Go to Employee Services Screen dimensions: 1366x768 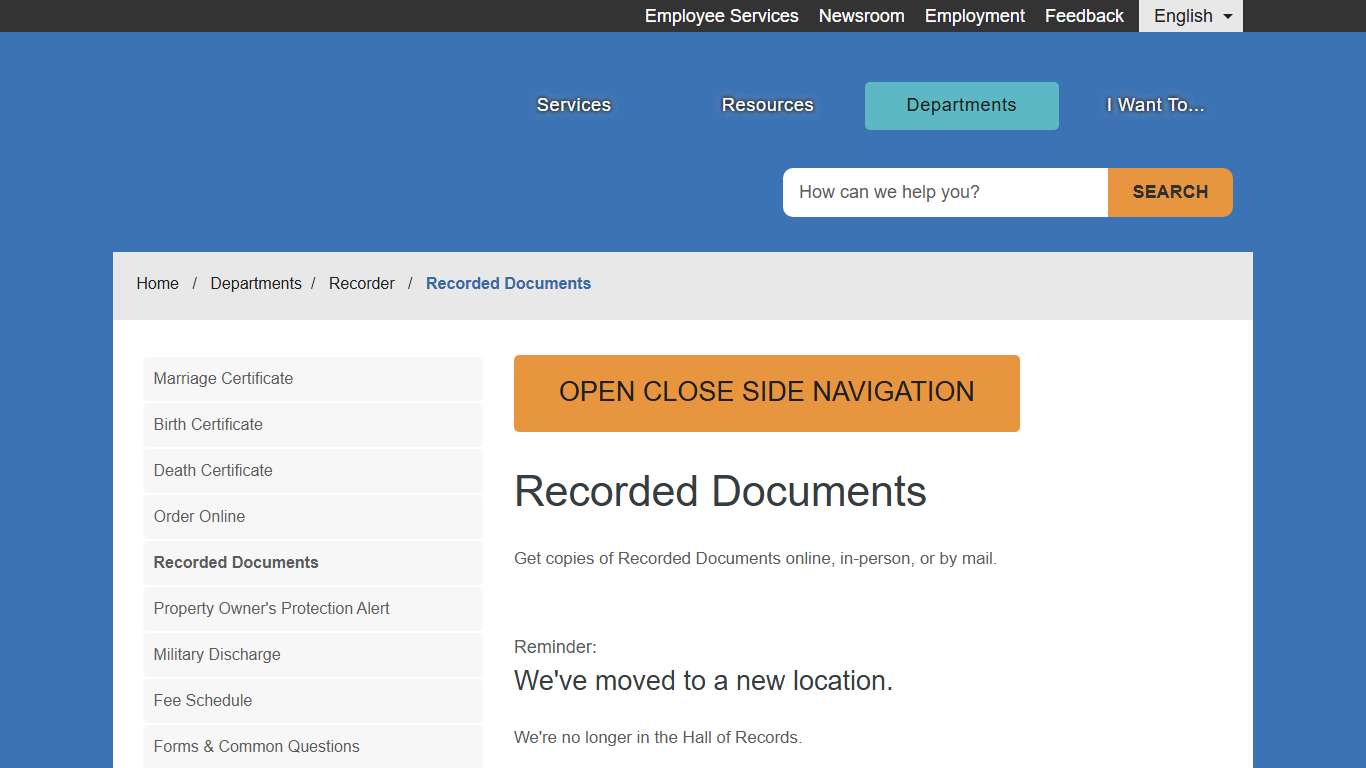click(x=721, y=16)
